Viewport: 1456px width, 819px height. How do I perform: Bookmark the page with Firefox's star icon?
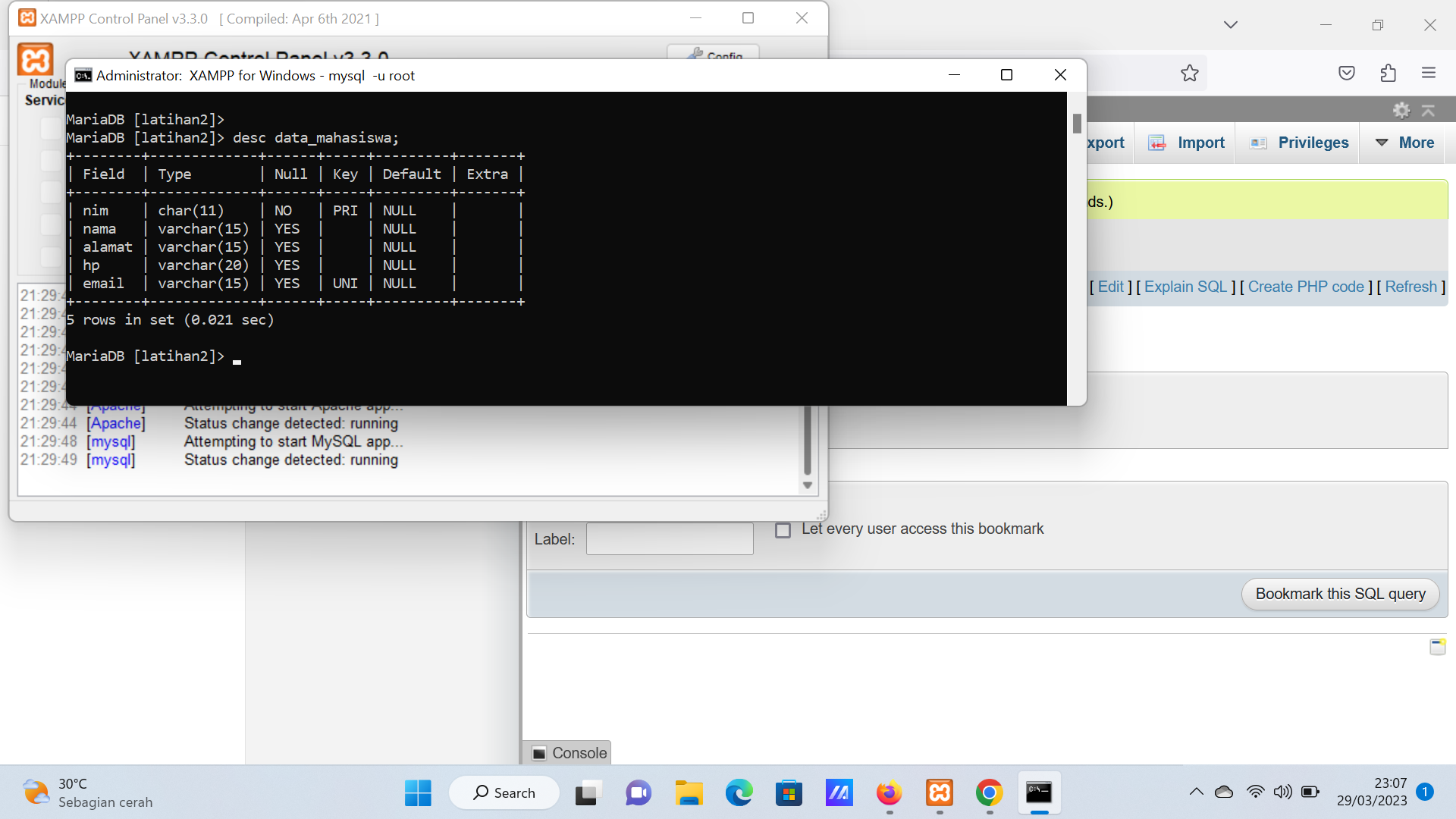tap(1191, 73)
